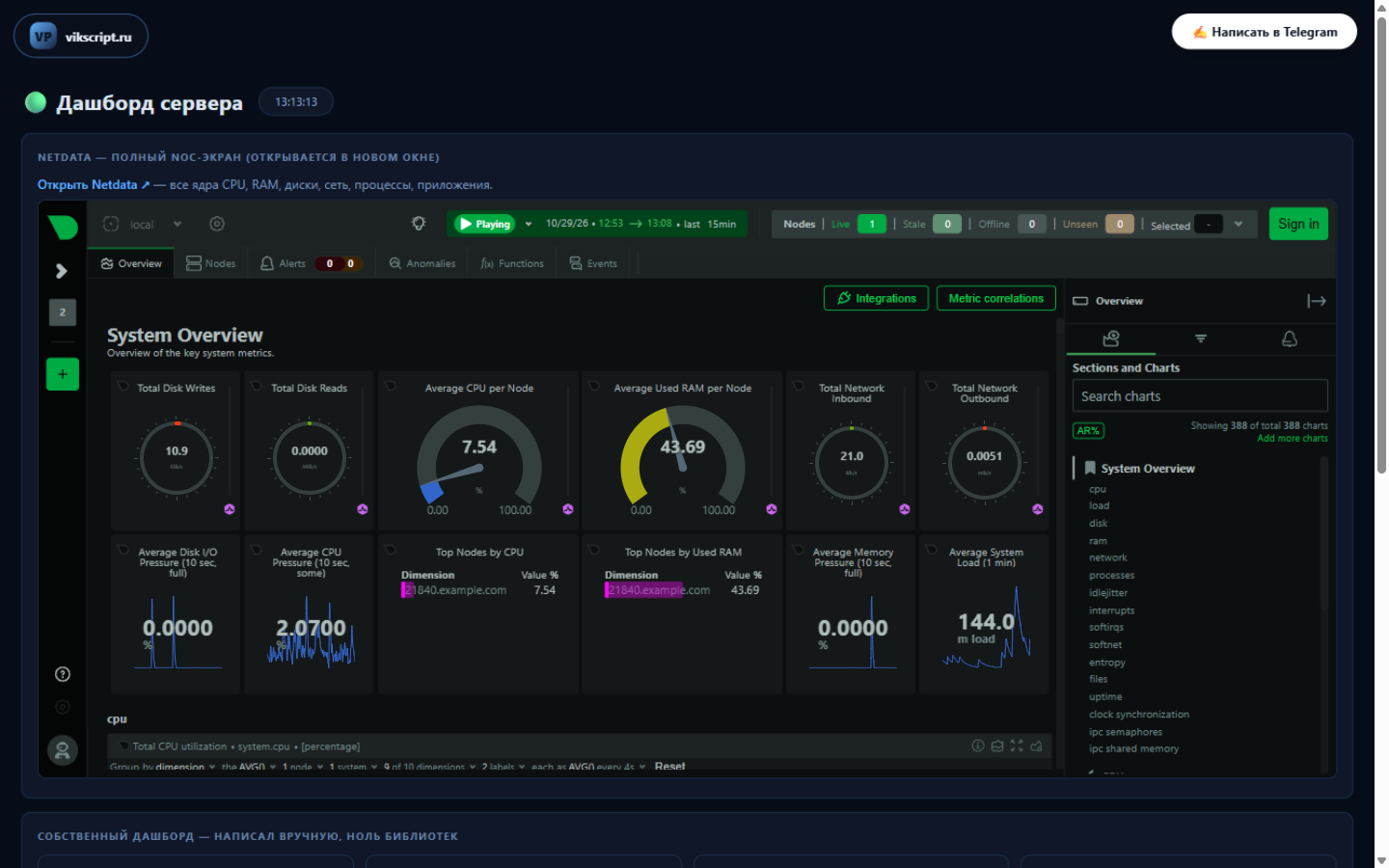Click the Add more charts link
Viewport: 1389px width, 868px height.
click(x=1293, y=438)
